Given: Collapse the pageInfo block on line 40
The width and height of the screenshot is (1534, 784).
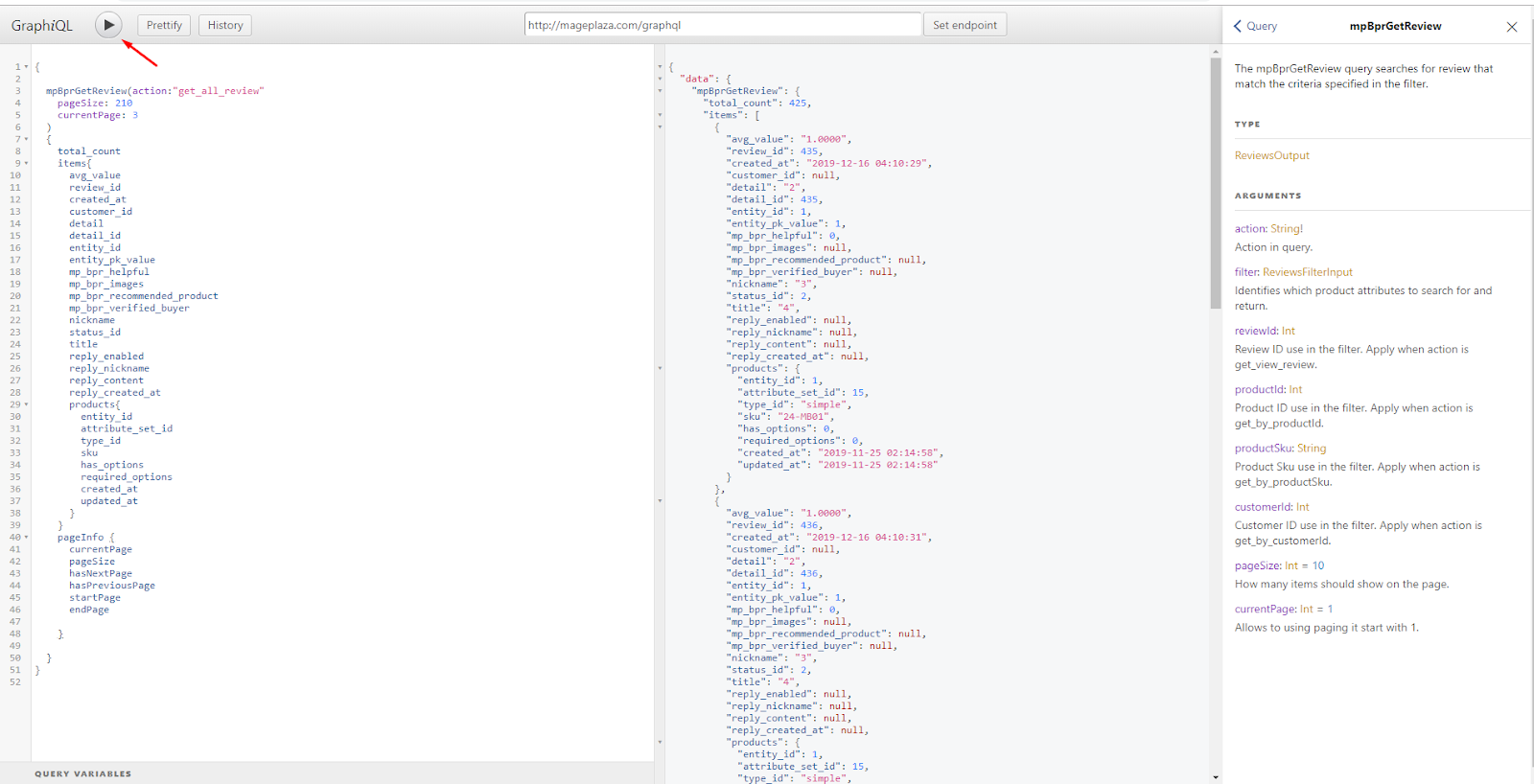Looking at the screenshot, I should [x=27, y=538].
